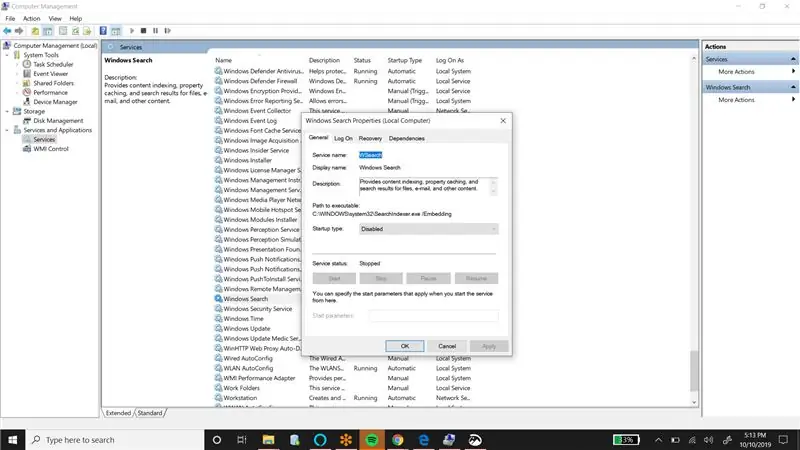Click the WSearch service name field
Screen dimensions: 800x450
point(370,155)
